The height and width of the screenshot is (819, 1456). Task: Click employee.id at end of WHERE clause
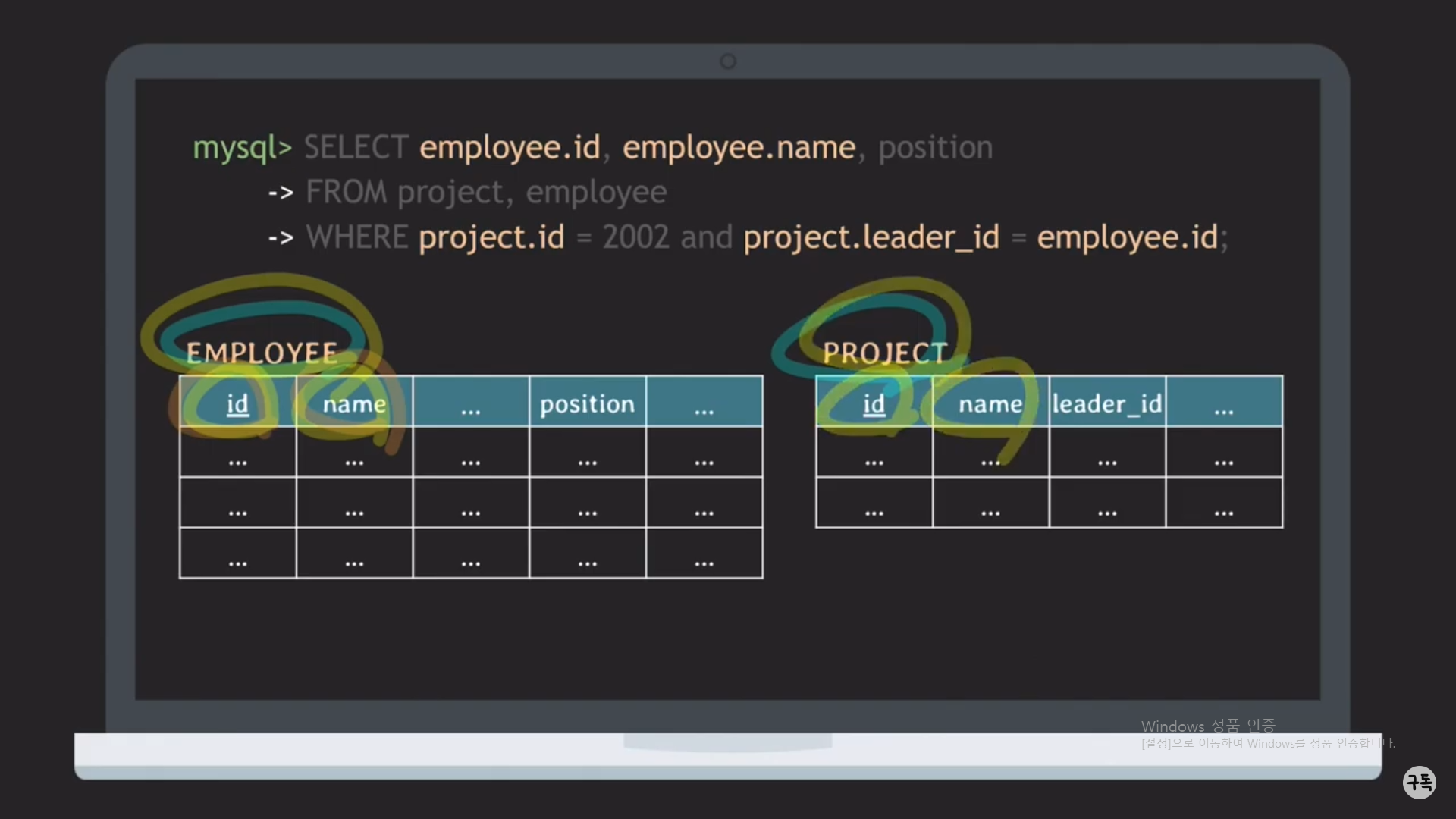1127,237
